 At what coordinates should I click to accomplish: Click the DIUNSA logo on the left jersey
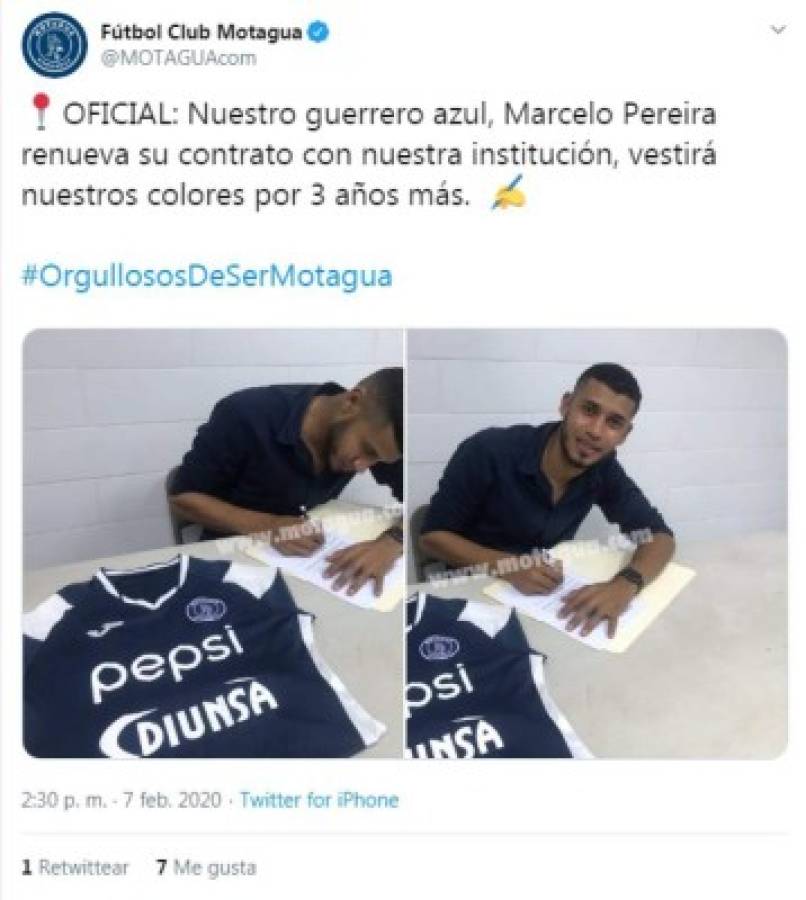[188, 719]
